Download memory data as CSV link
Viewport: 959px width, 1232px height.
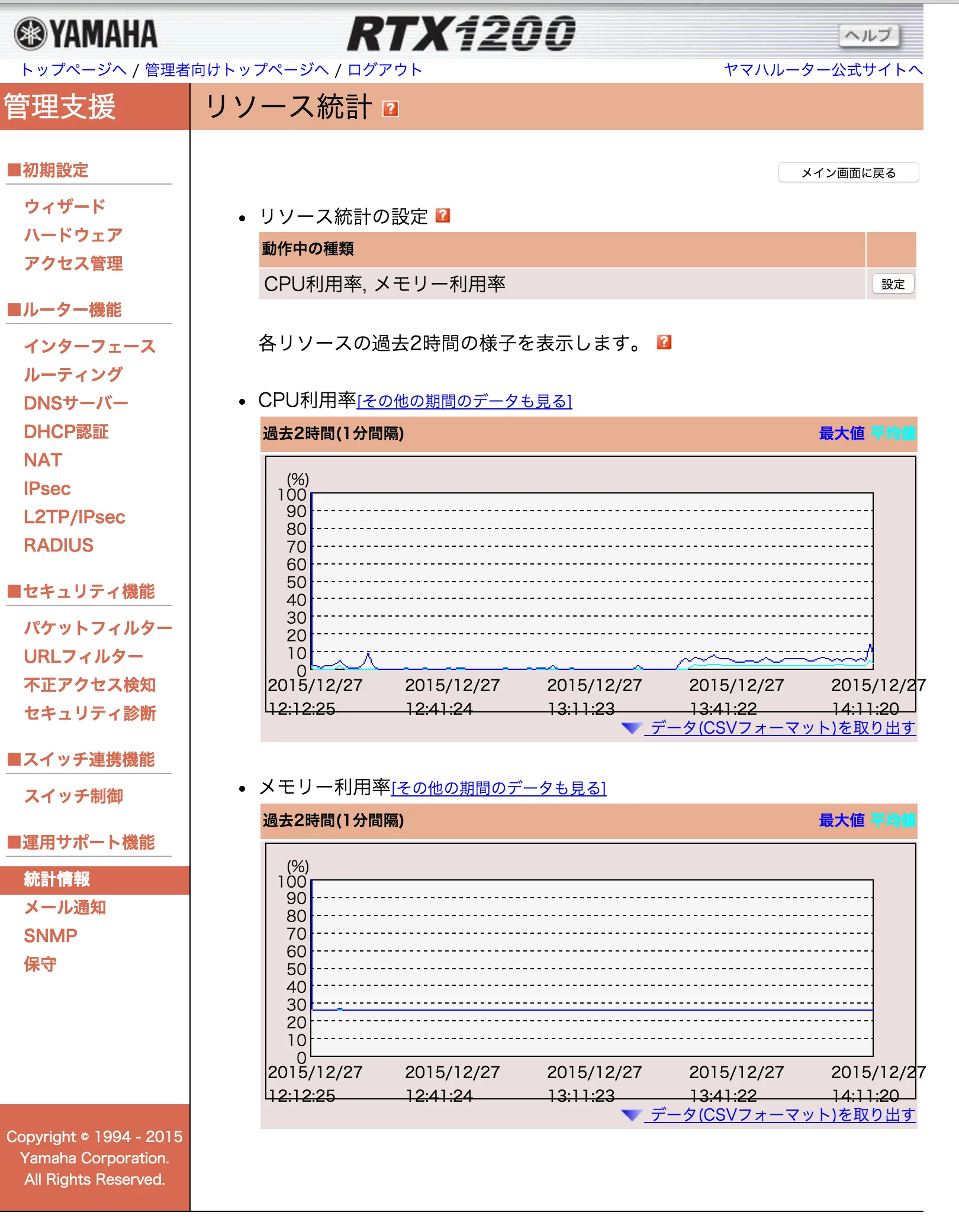(x=782, y=1115)
